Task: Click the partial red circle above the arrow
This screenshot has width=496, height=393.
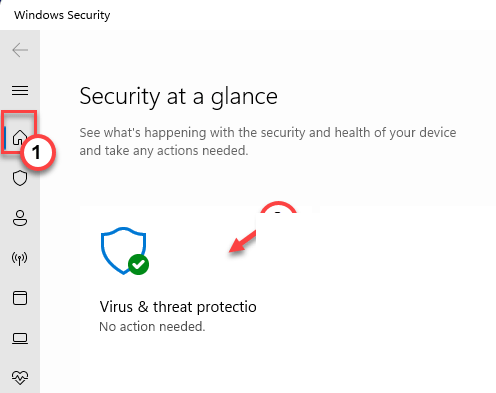Action: 278,207
